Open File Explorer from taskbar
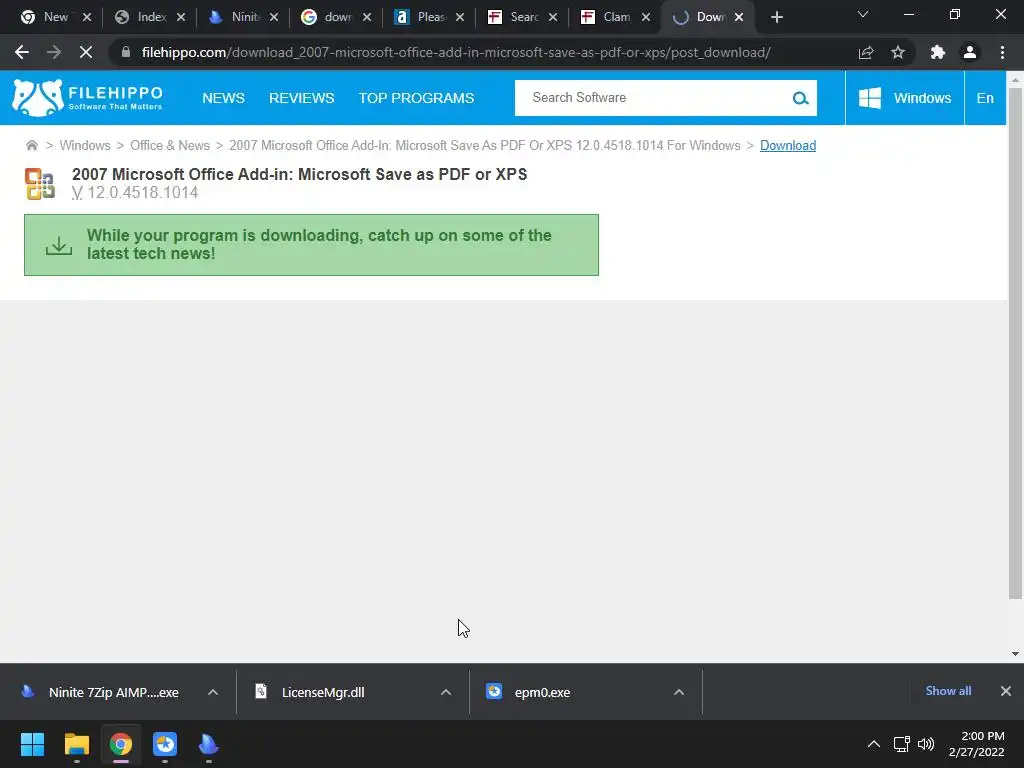The width and height of the screenshot is (1024, 768). click(x=76, y=744)
